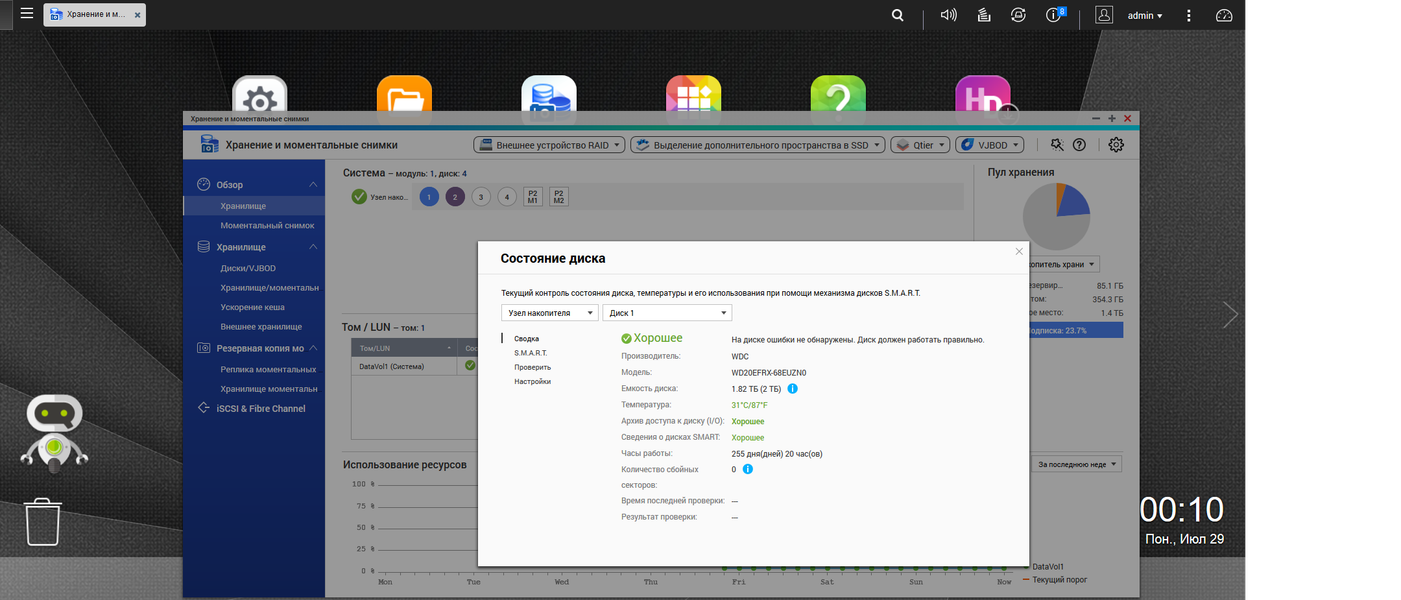The height and width of the screenshot is (600, 1401).
Task: Open the main hamburger menu
Action: coord(27,14)
